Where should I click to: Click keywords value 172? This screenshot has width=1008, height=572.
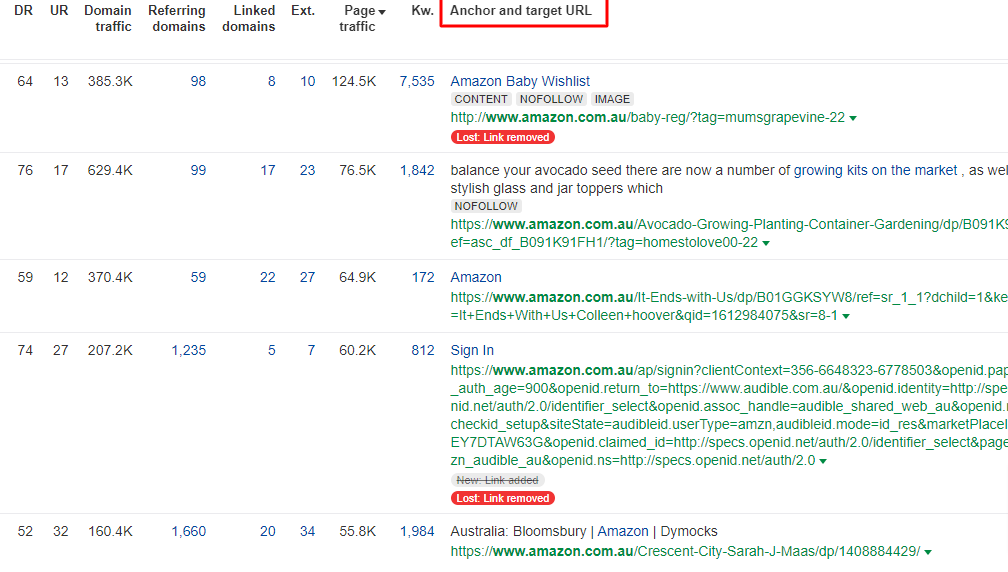click(423, 278)
